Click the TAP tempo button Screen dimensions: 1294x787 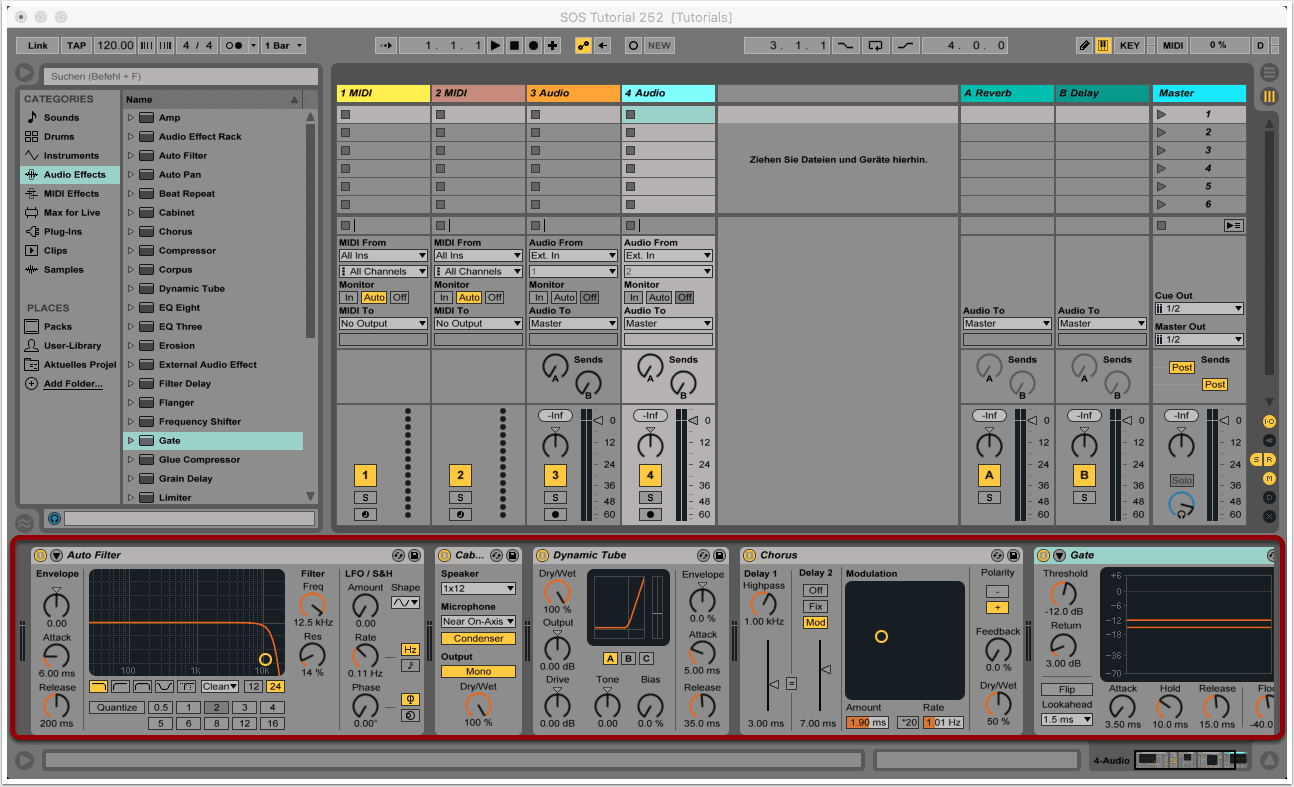click(76, 45)
